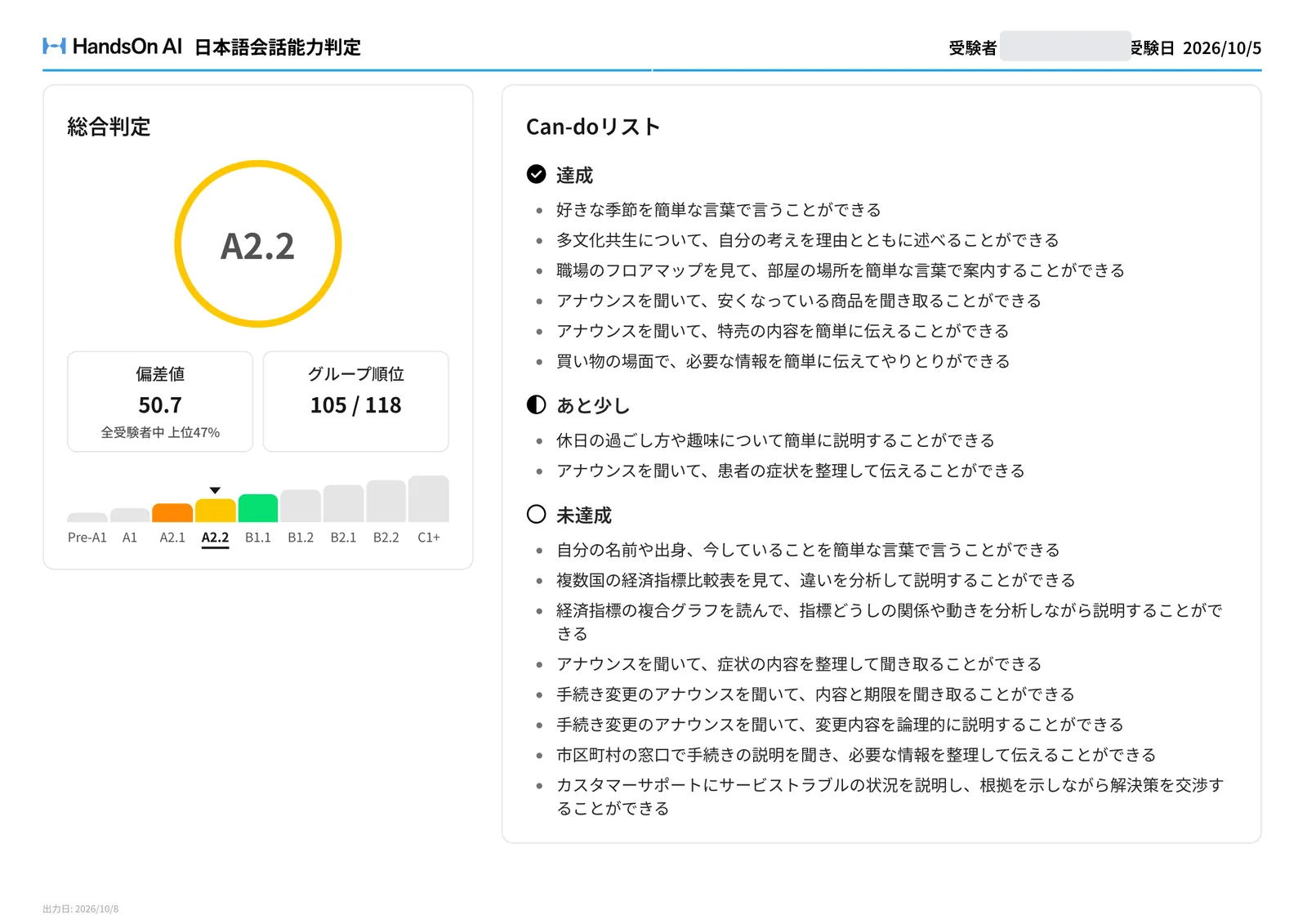Click the HandsOn AI logo icon
Viewport: 1307px width, 924px height.
pos(54,47)
